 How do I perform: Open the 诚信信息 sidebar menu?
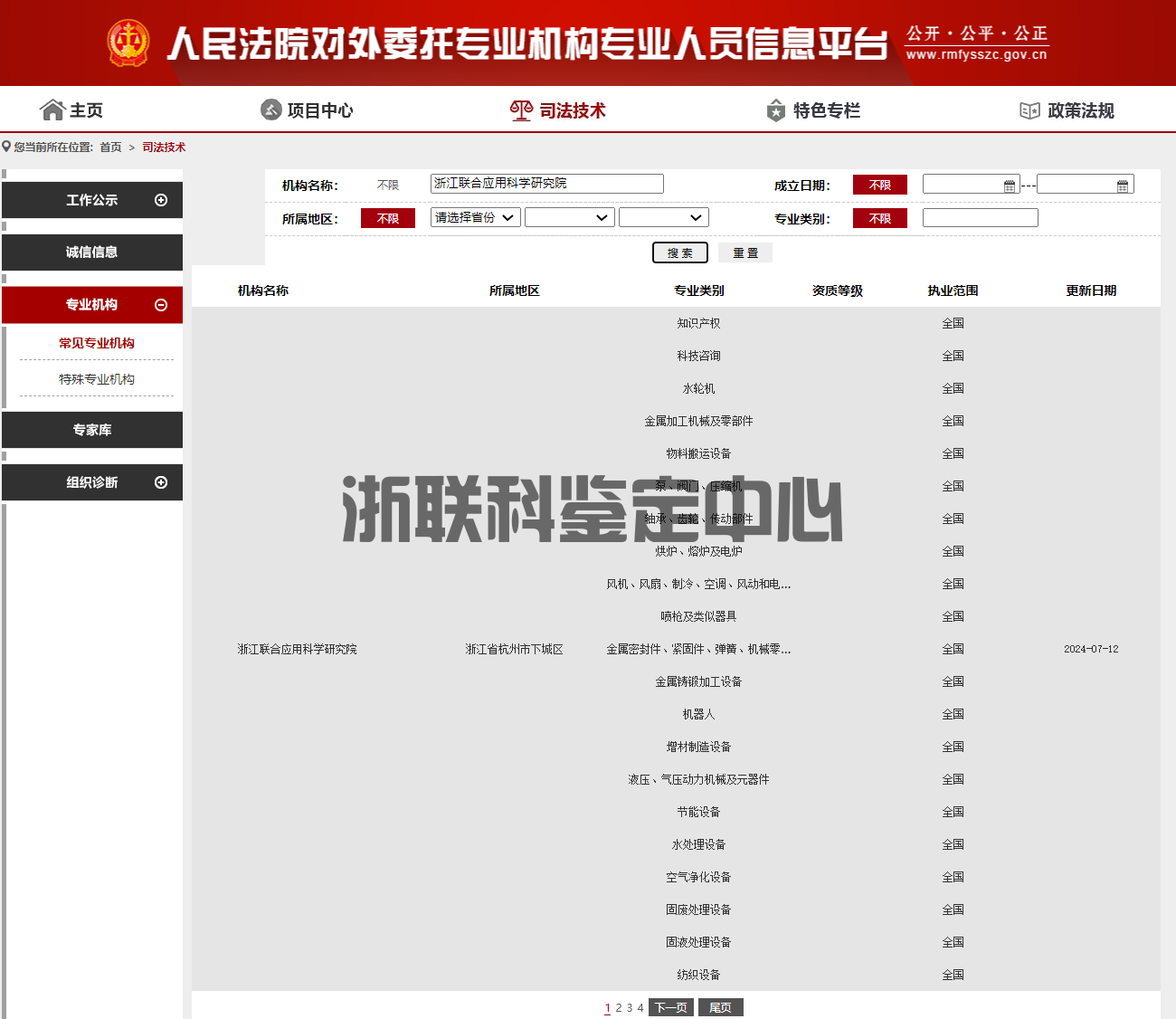tap(92, 252)
